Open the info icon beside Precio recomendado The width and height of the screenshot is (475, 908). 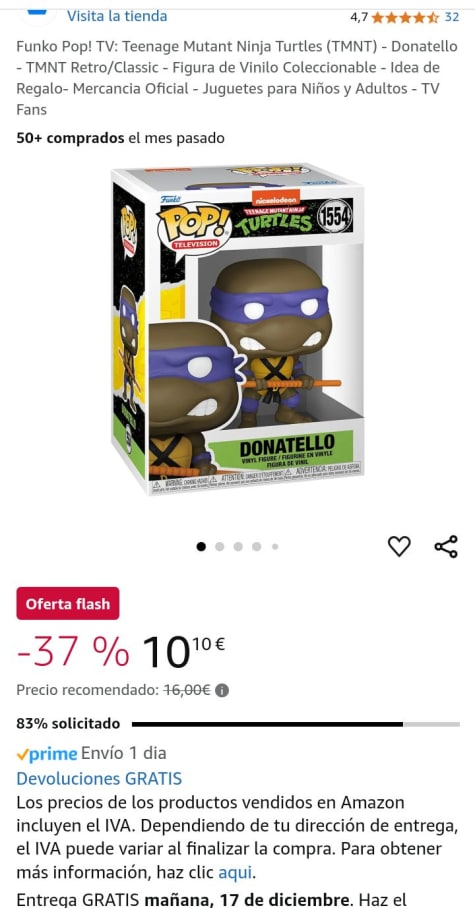222,690
